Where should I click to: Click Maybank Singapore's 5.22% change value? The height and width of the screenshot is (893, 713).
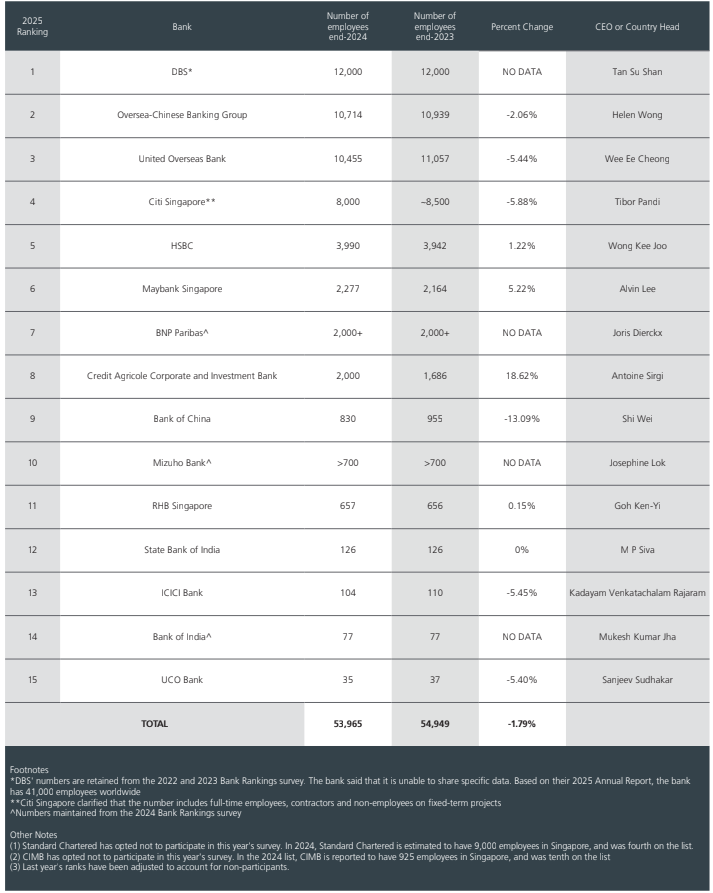point(522,289)
